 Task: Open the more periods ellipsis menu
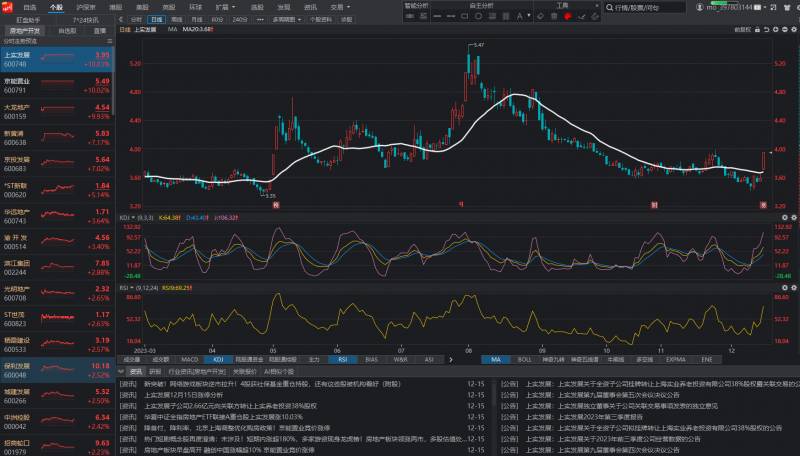pyautogui.click(x=260, y=19)
